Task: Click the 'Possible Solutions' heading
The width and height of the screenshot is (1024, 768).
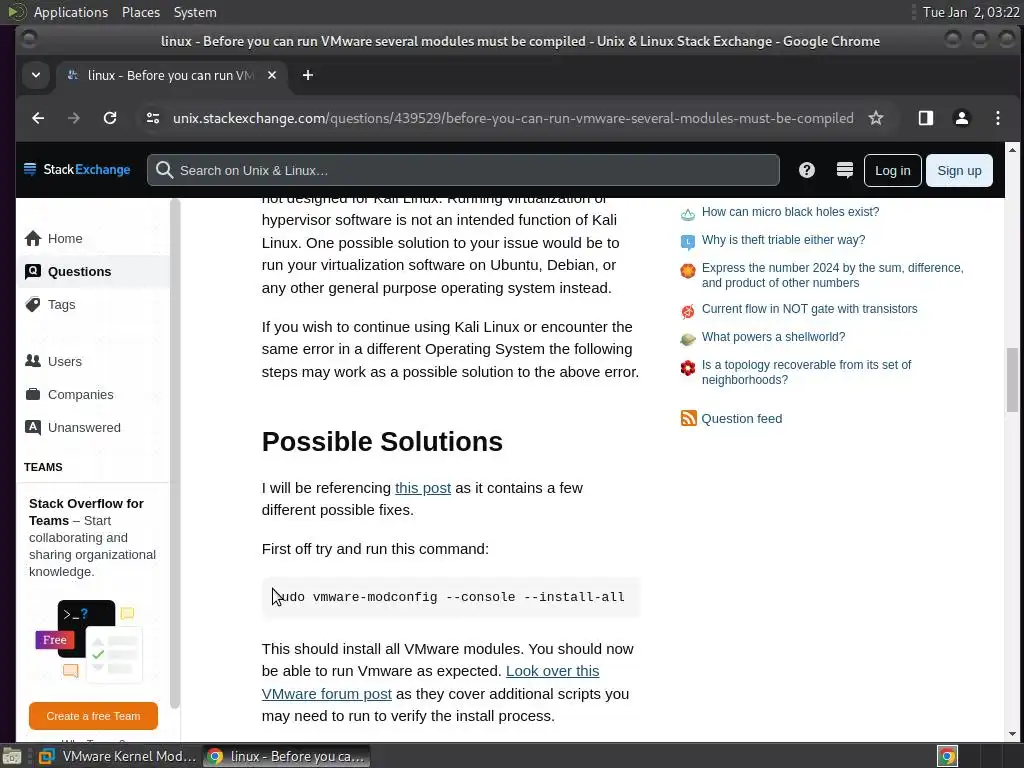Action: (x=382, y=441)
